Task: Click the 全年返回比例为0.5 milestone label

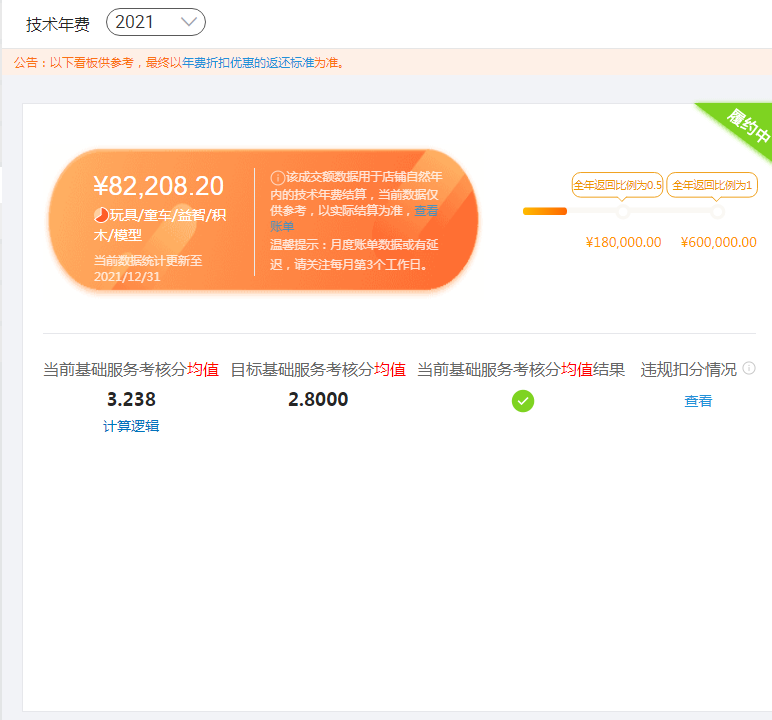Action: pos(617,185)
